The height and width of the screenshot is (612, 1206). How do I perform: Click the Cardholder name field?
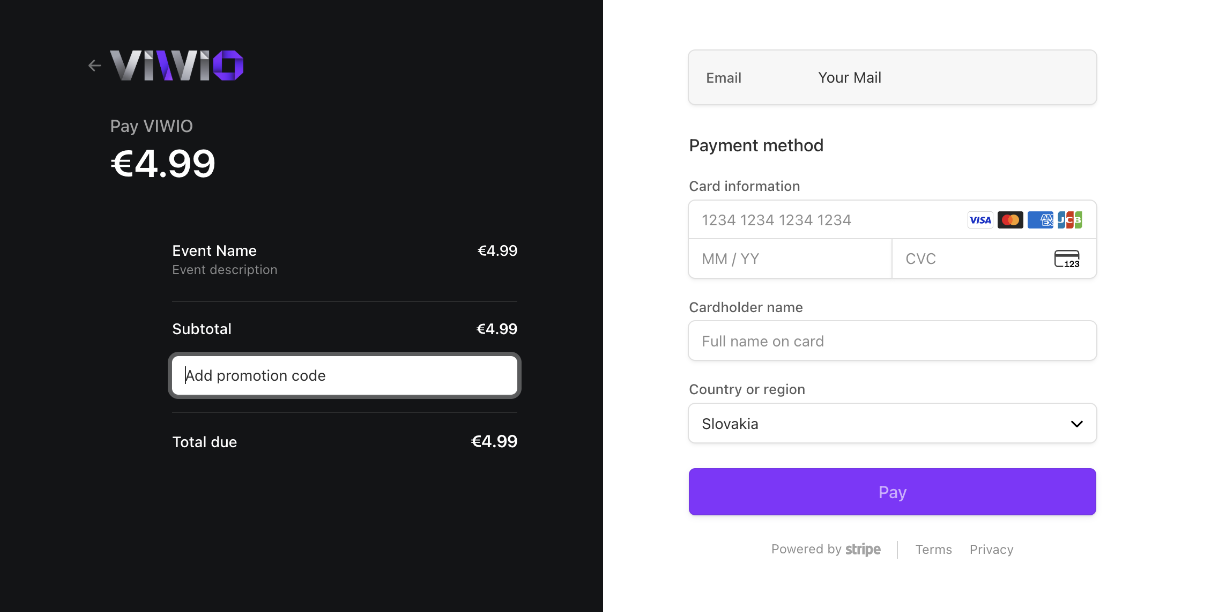[892, 341]
